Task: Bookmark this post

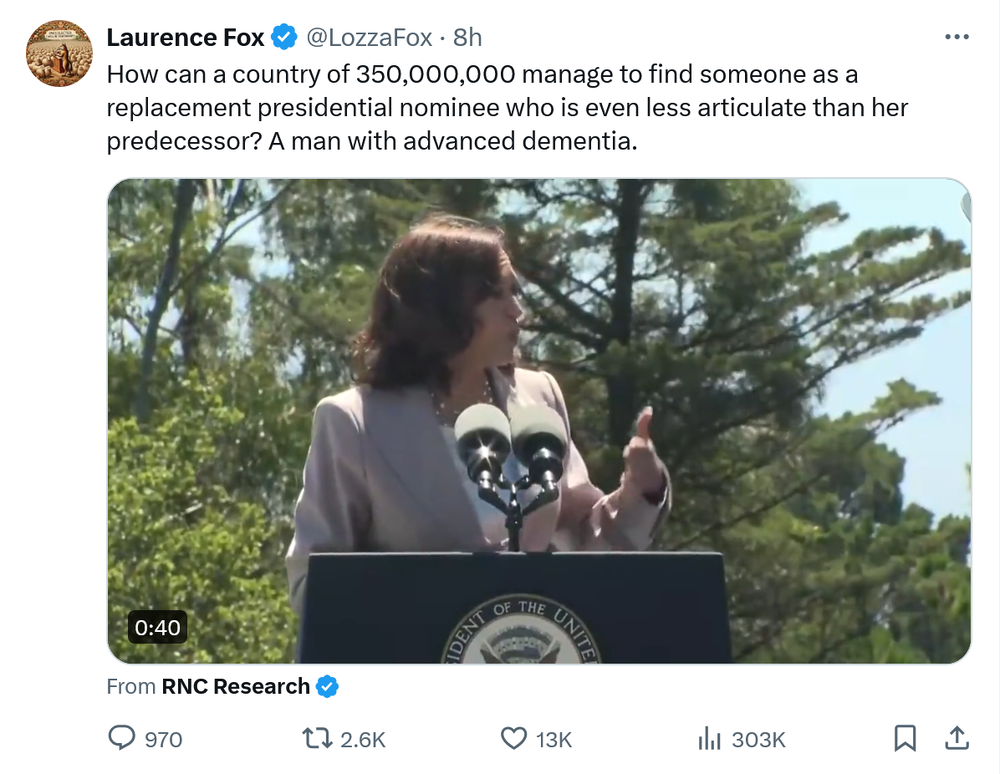Action: (x=904, y=739)
